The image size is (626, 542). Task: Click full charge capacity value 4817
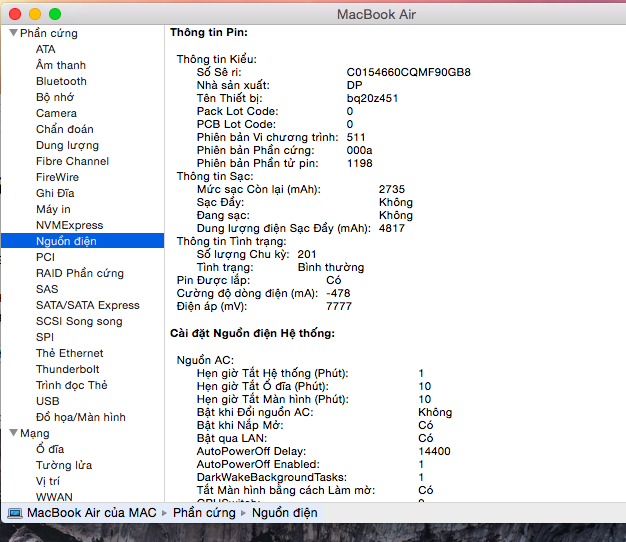tap(392, 228)
